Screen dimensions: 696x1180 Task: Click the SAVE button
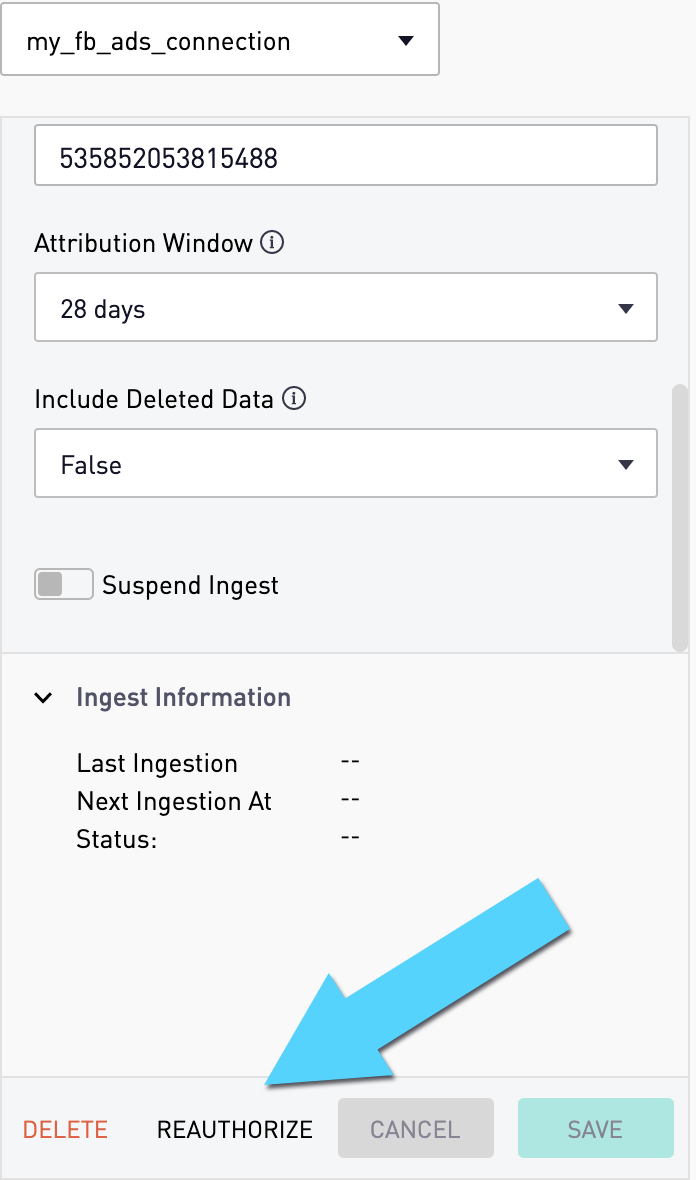tap(595, 1128)
